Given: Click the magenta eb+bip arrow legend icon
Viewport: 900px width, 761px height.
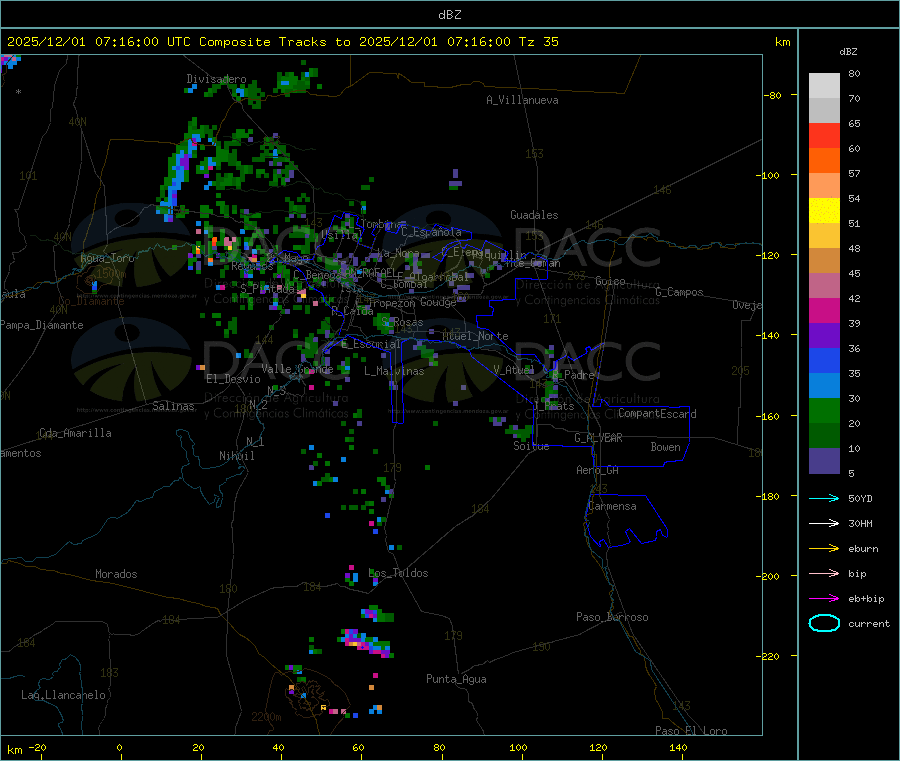Looking at the screenshot, I should (x=824, y=598).
